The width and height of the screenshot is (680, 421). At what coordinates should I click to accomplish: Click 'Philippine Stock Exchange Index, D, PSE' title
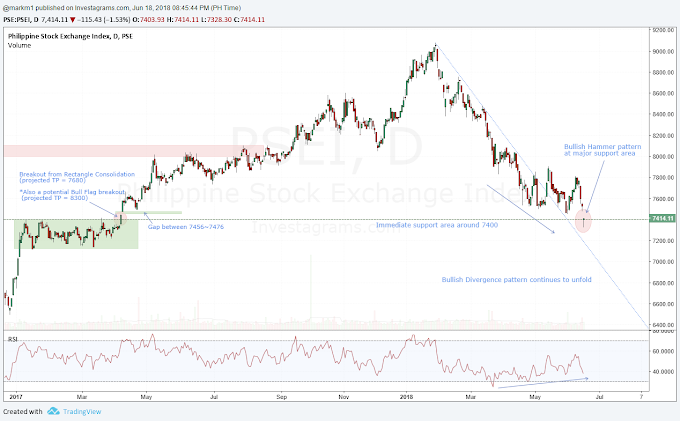(x=70, y=36)
